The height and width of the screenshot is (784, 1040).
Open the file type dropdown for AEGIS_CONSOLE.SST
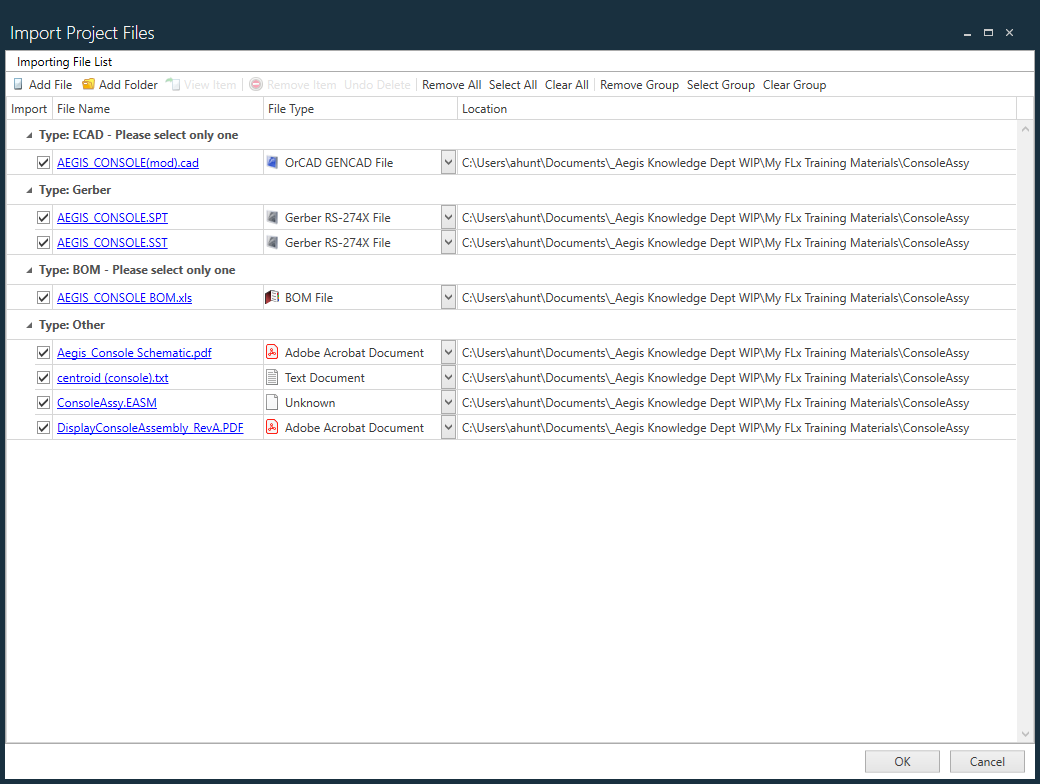[x=448, y=242]
